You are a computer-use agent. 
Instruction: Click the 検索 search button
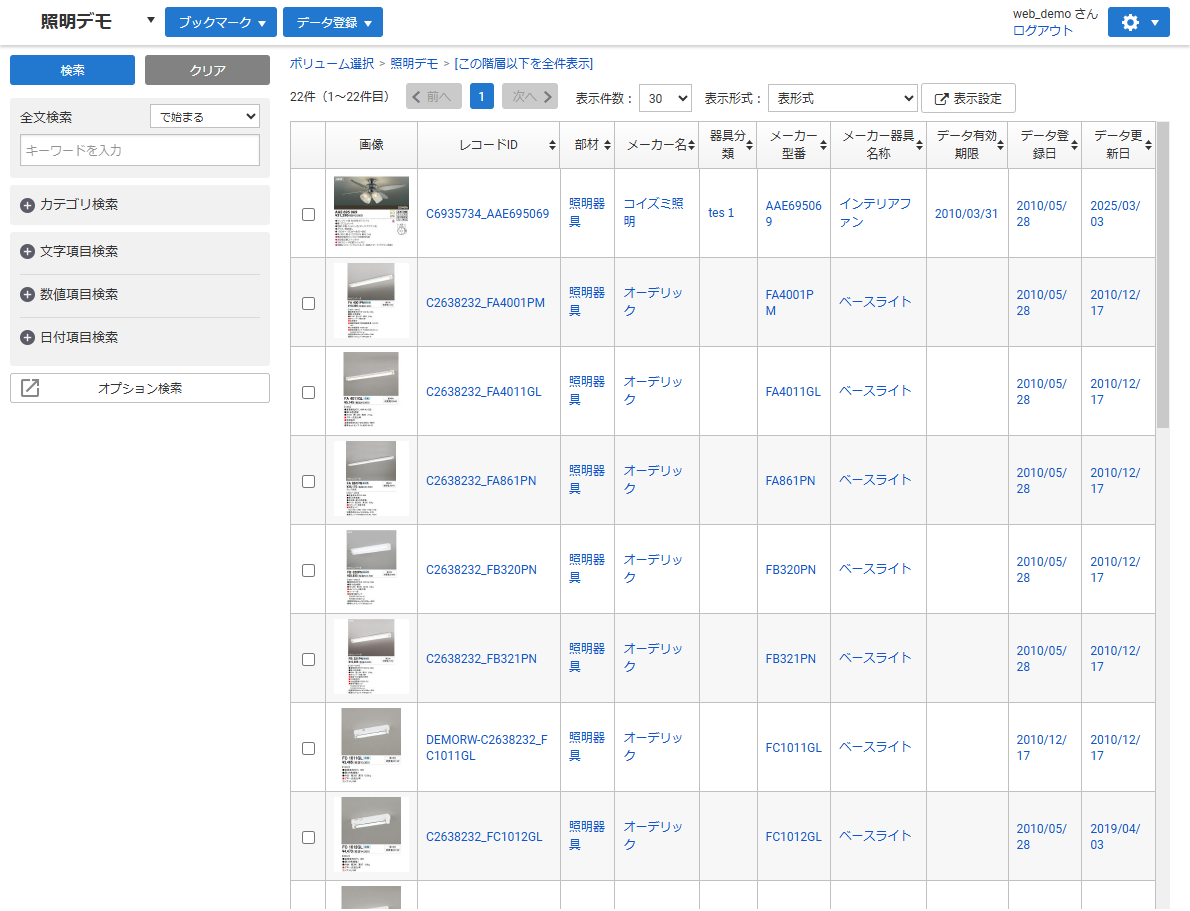[x=72, y=70]
